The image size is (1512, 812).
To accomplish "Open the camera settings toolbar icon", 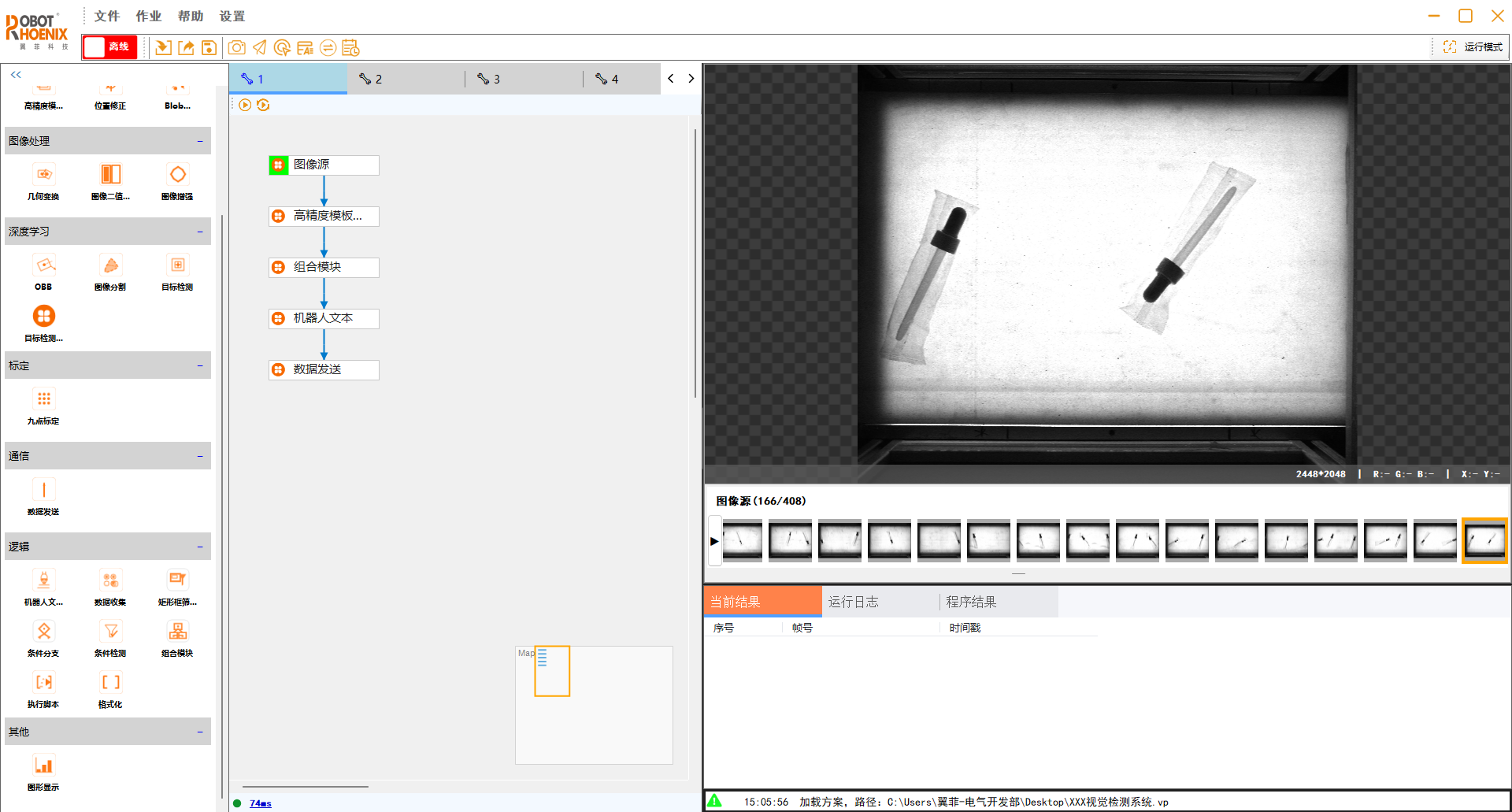I will (x=236, y=48).
